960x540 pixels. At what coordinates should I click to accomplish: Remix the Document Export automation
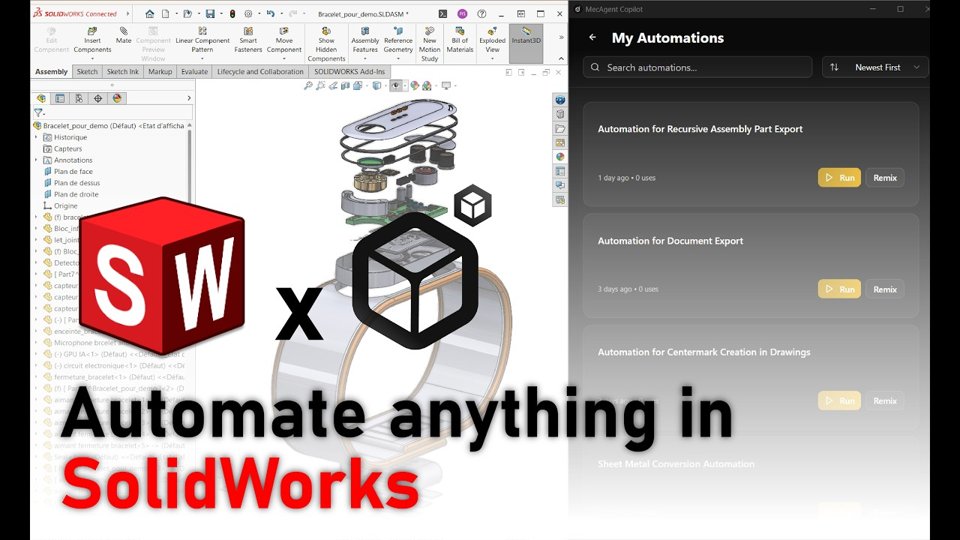[x=885, y=289]
